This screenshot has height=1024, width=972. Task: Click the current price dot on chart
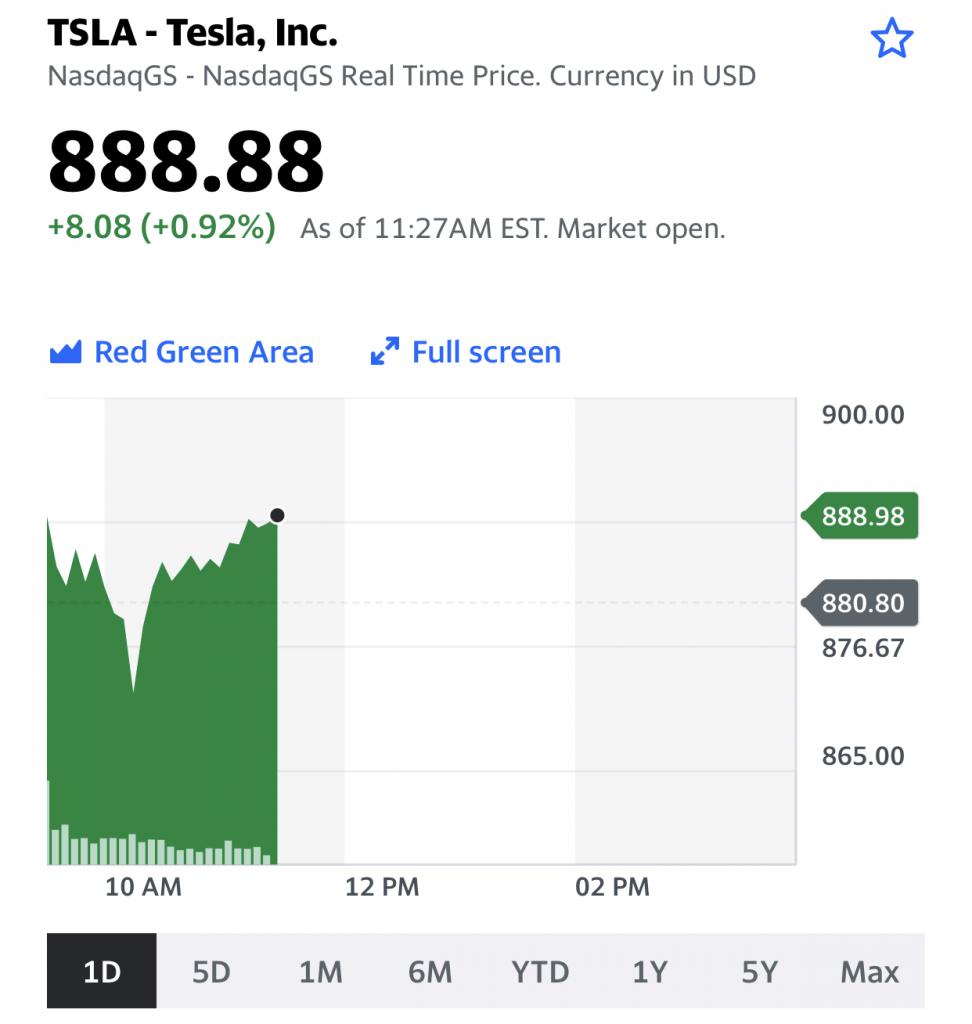pyautogui.click(x=277, y=516)
